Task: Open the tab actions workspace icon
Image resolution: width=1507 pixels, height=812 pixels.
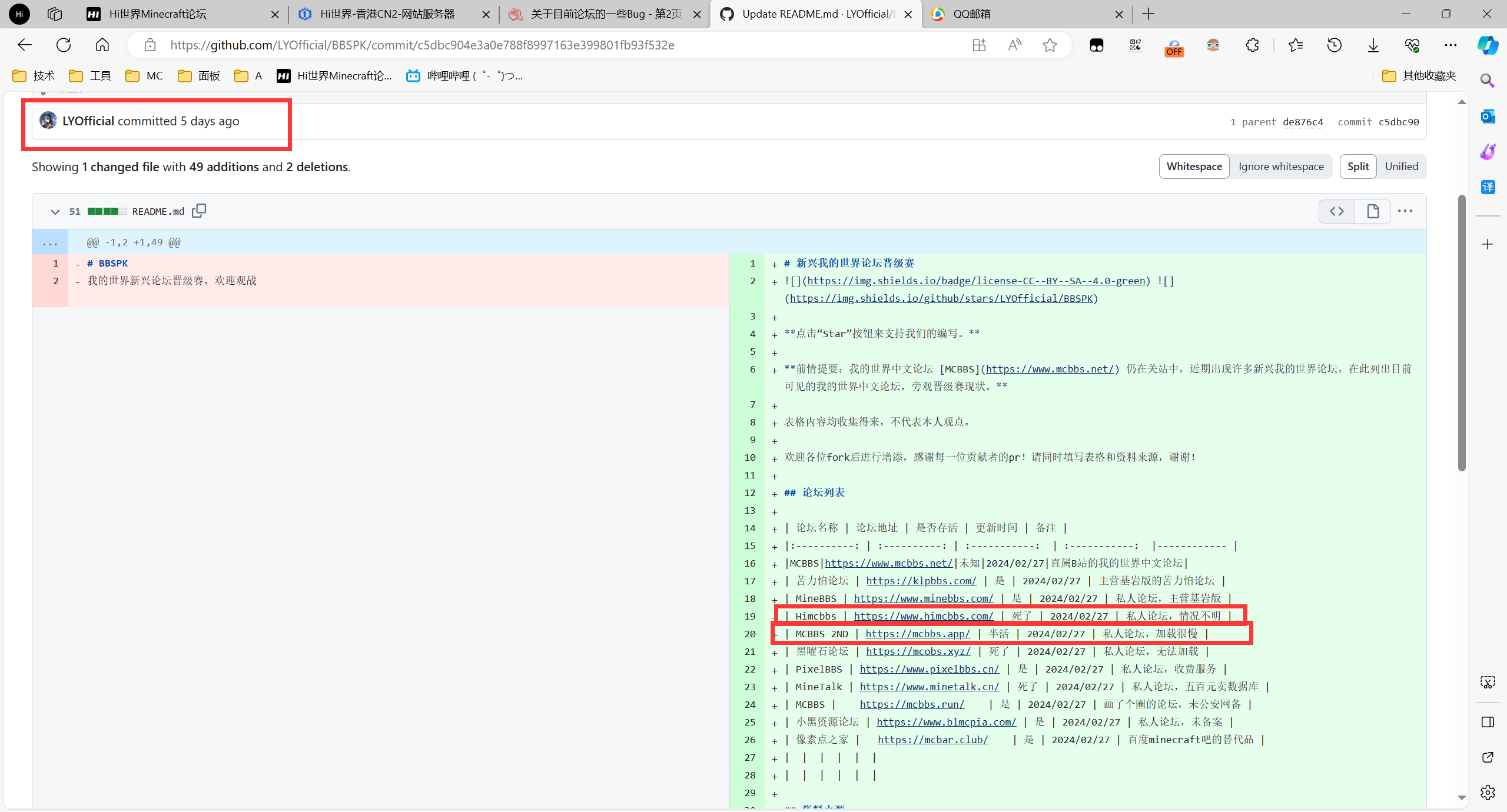Action: click(x=55, y=14)
